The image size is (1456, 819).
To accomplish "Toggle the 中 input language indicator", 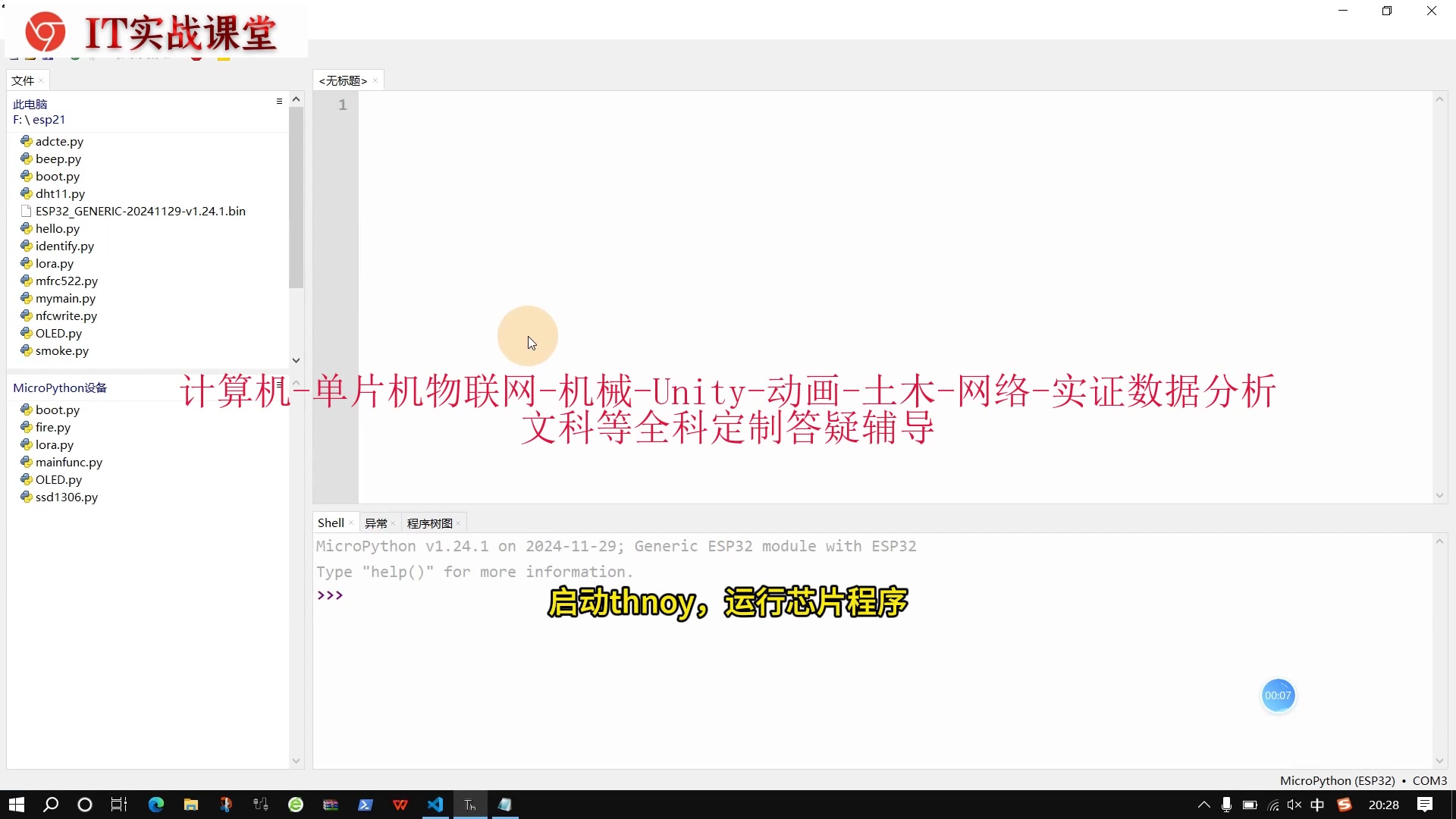I will (1318, 805).
